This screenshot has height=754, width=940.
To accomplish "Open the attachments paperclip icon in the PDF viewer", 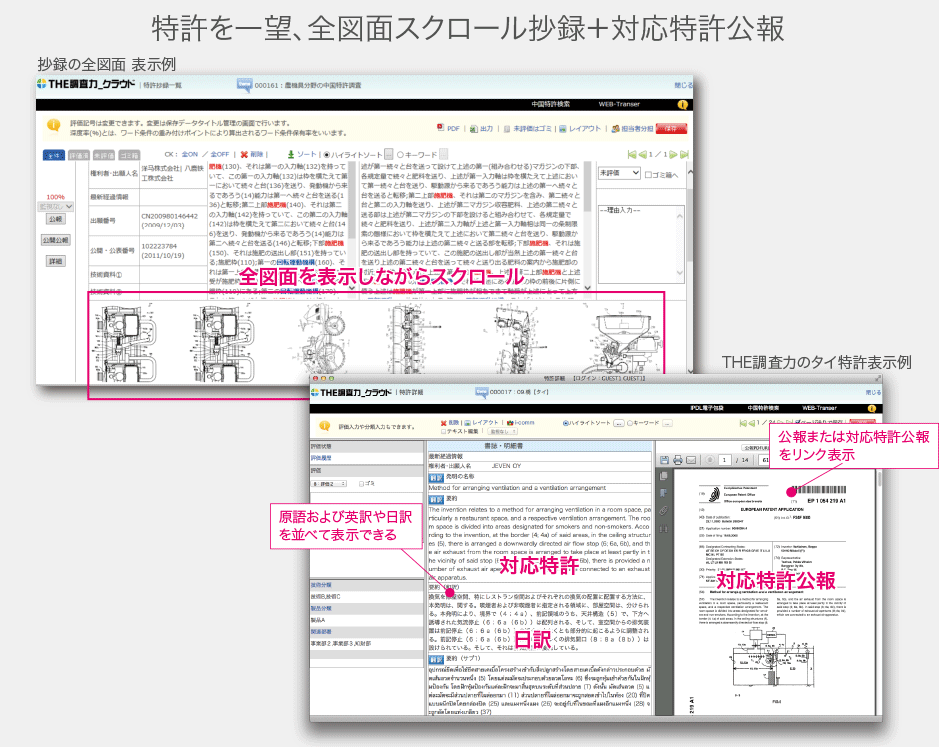I will click(x=664, y=511).
